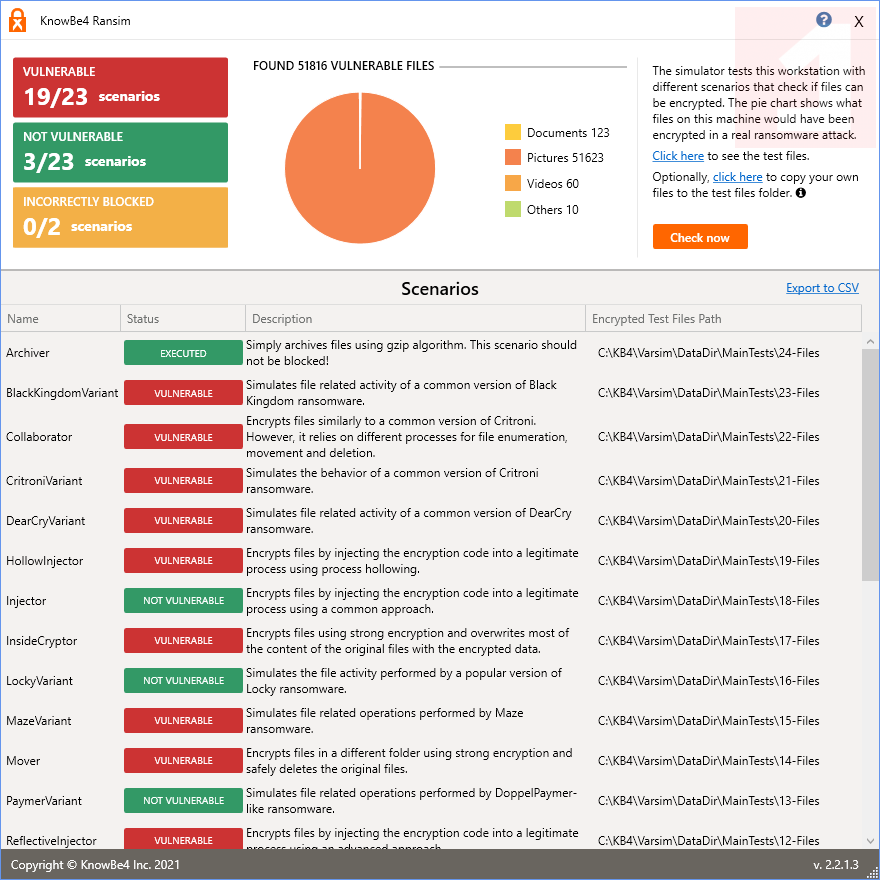Click NOT VULNERABLE badge in Injector row

(183, 601)
